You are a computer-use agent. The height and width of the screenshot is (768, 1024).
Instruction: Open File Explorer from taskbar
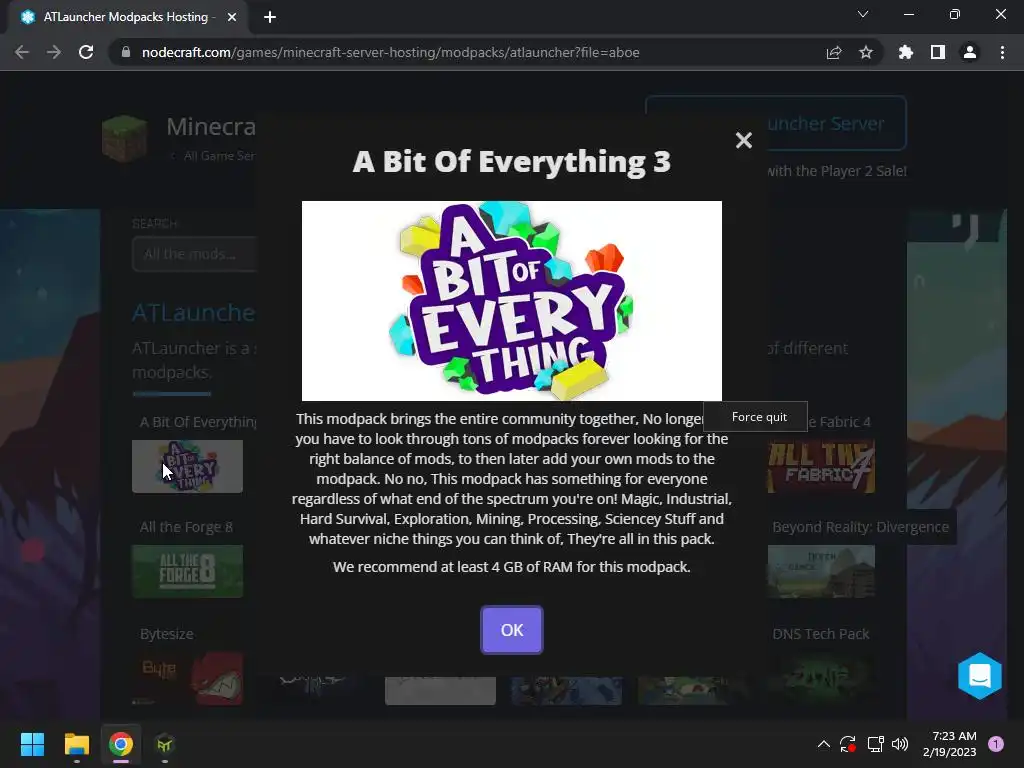coord(76,744)
